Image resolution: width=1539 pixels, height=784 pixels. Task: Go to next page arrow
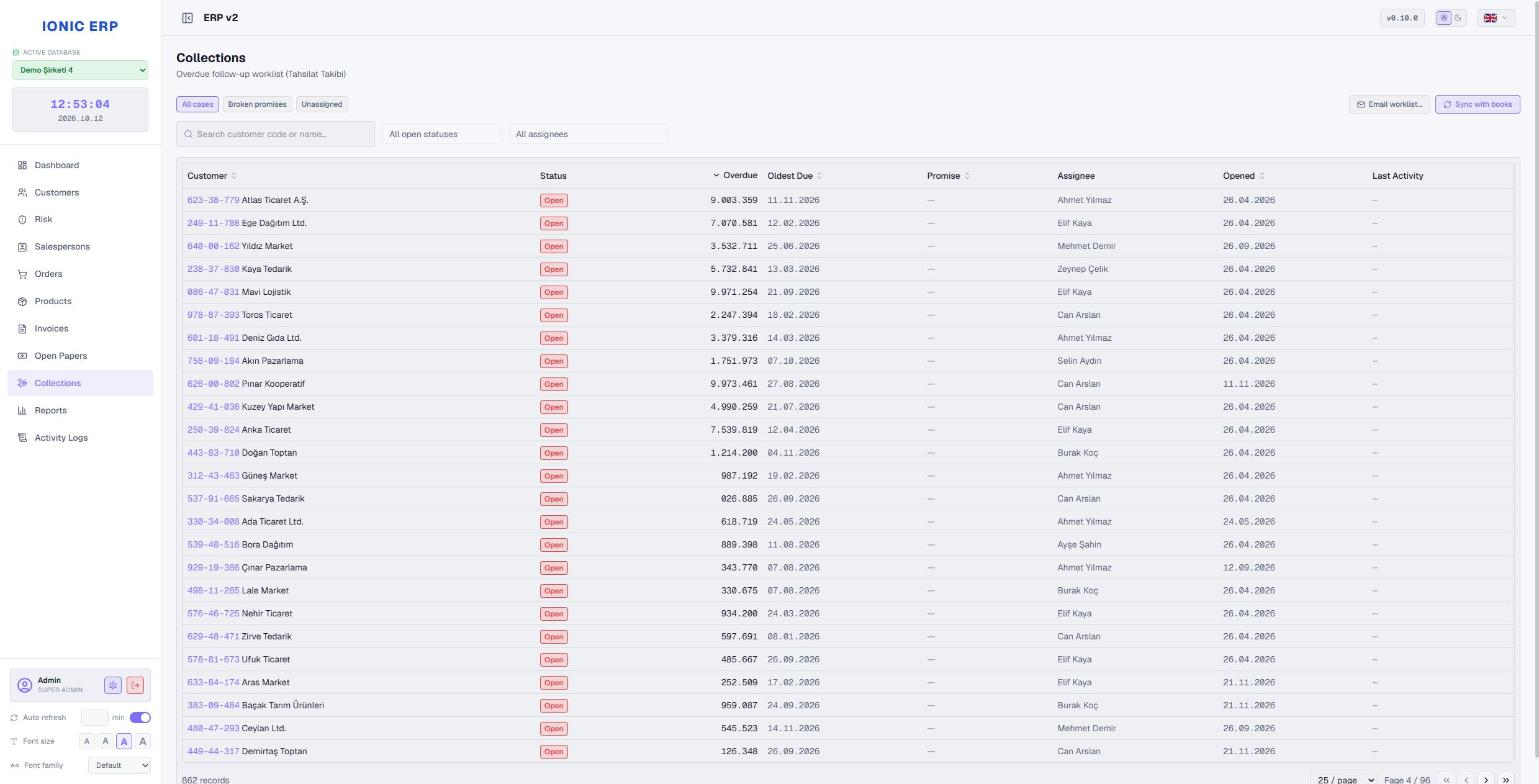pos(1486,780)
